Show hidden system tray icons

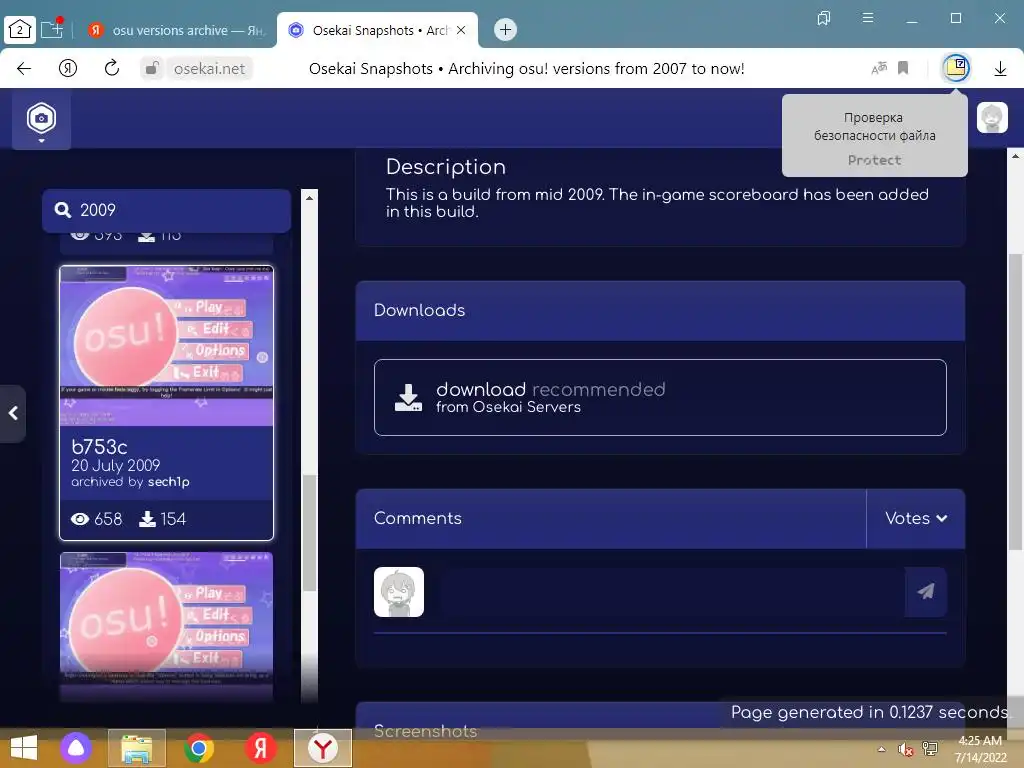882,749
